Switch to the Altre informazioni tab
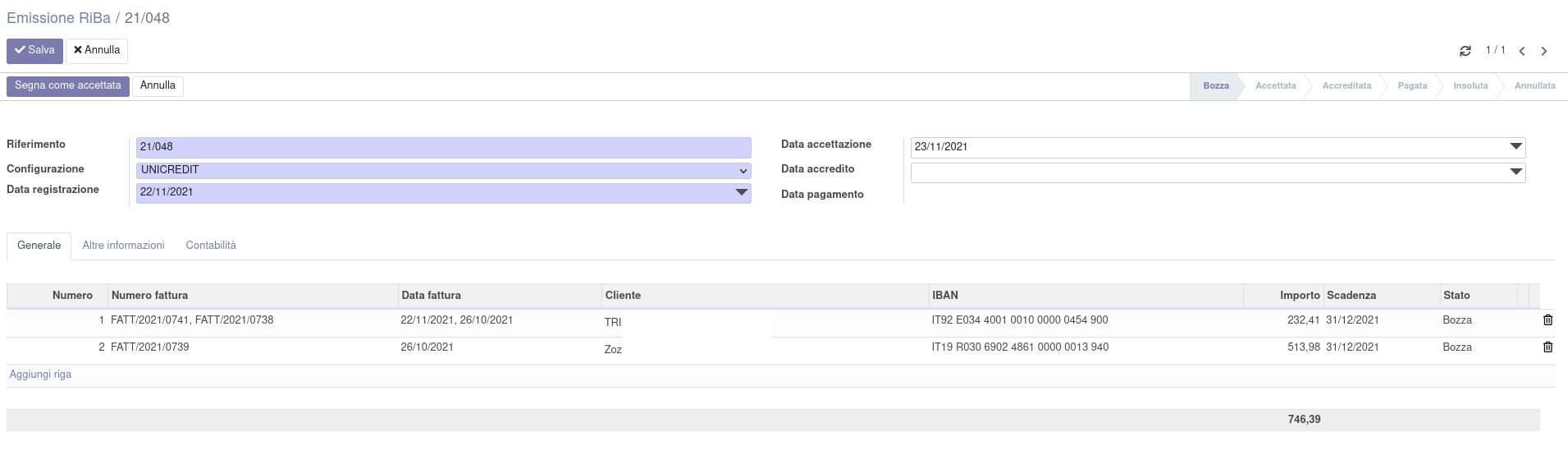Screen dimensions: 1568x469 pyautogui.click(x=123, y=246)
